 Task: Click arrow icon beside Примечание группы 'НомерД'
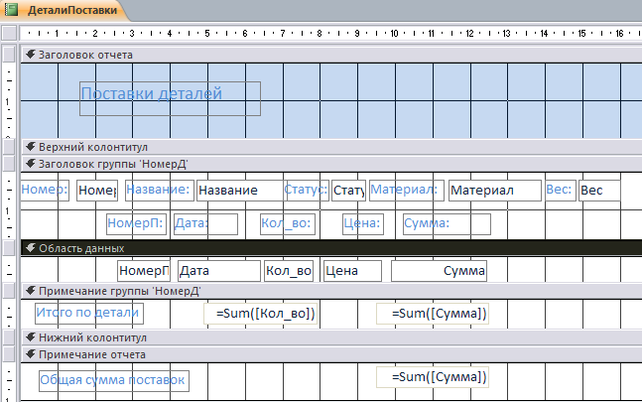pos(30,291)
